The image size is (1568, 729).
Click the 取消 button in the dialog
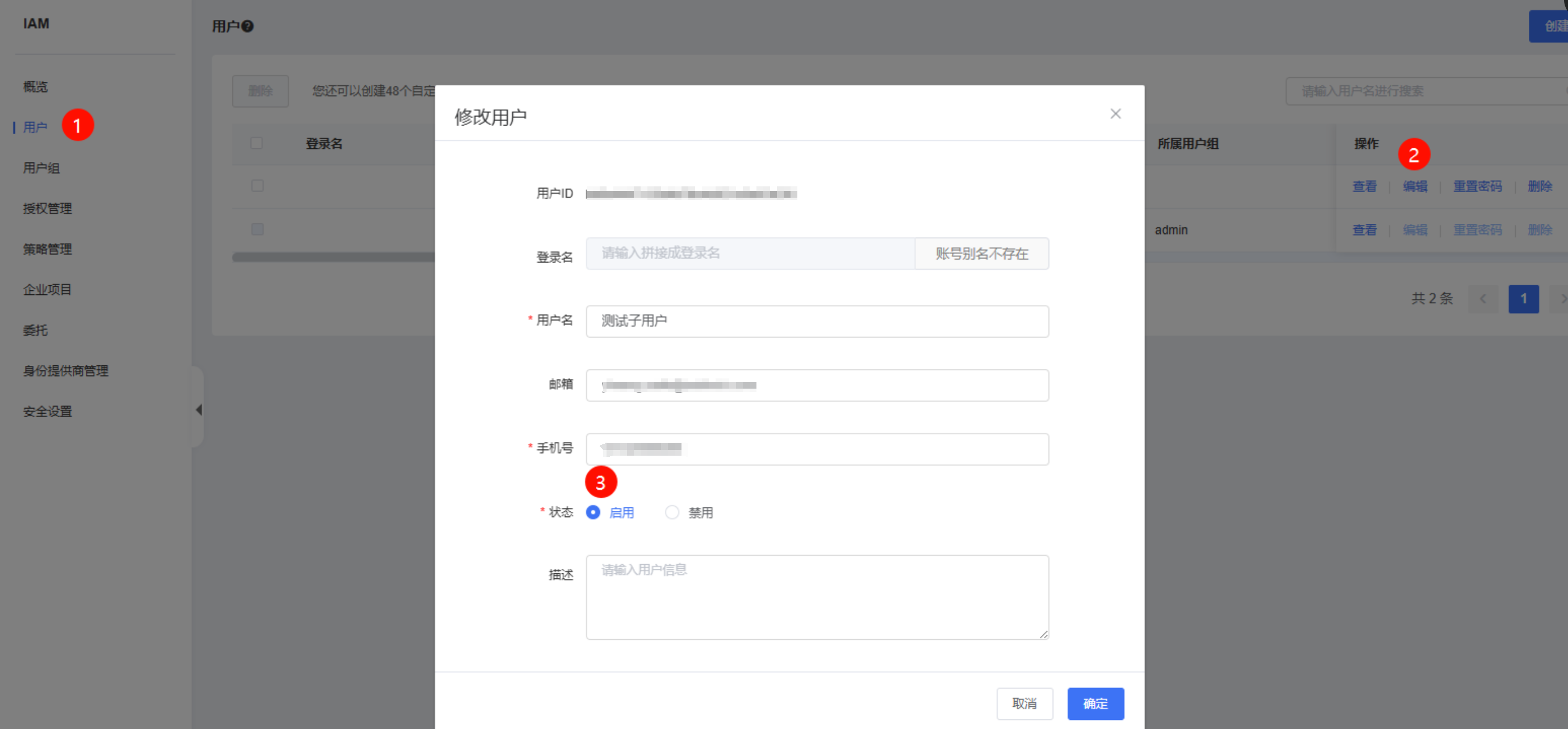click(1025, 703)
